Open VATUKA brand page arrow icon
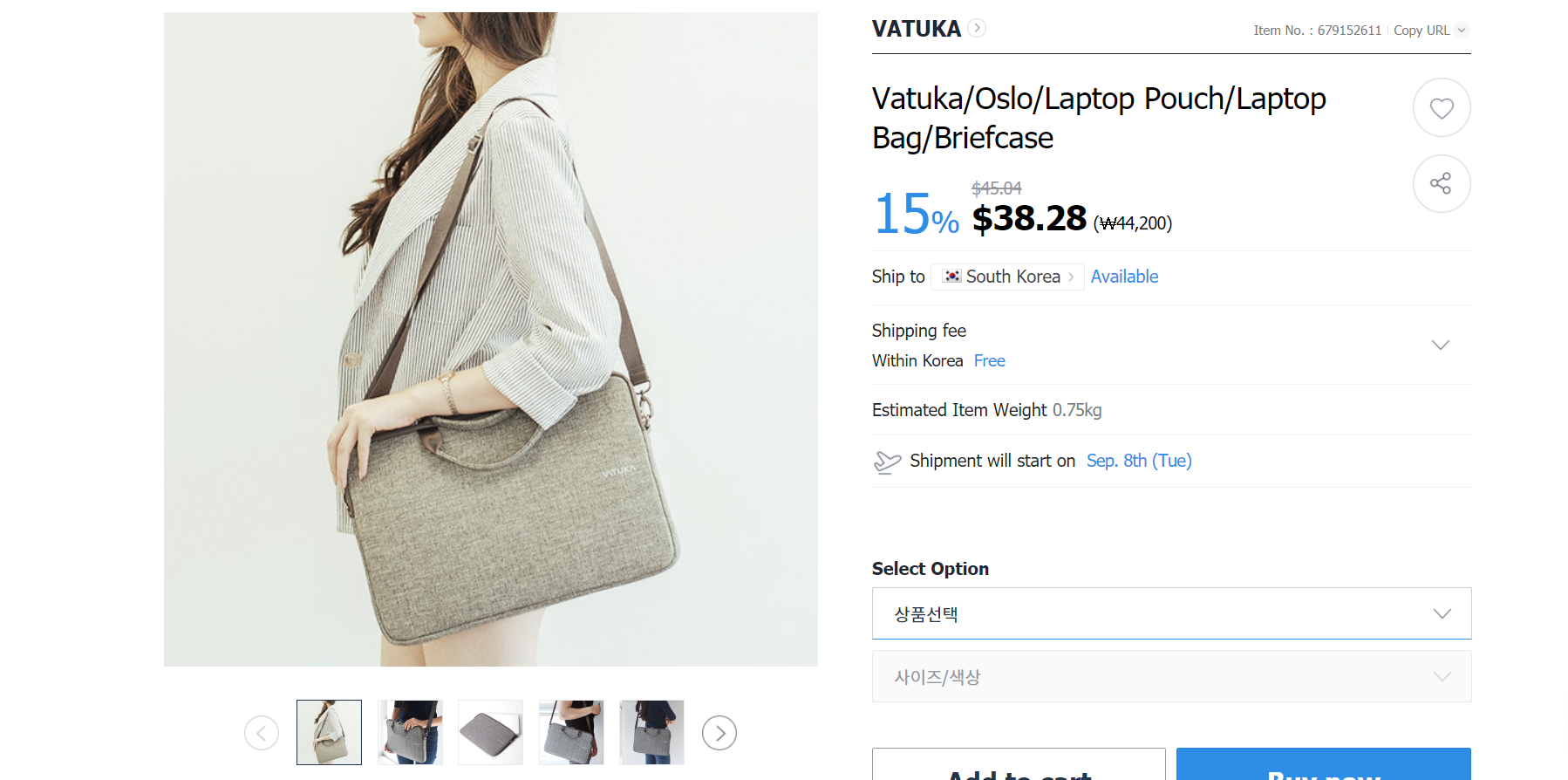The image size is (1568, 780). point(978,28)
